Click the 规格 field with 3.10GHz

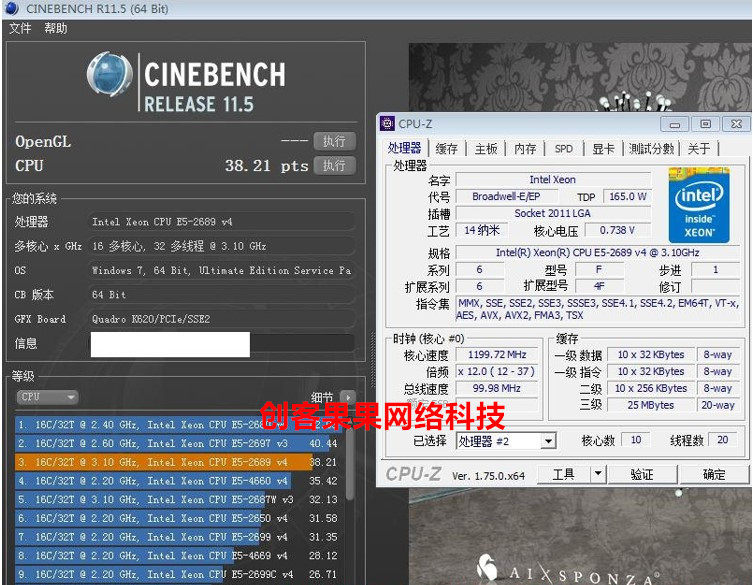597,253
